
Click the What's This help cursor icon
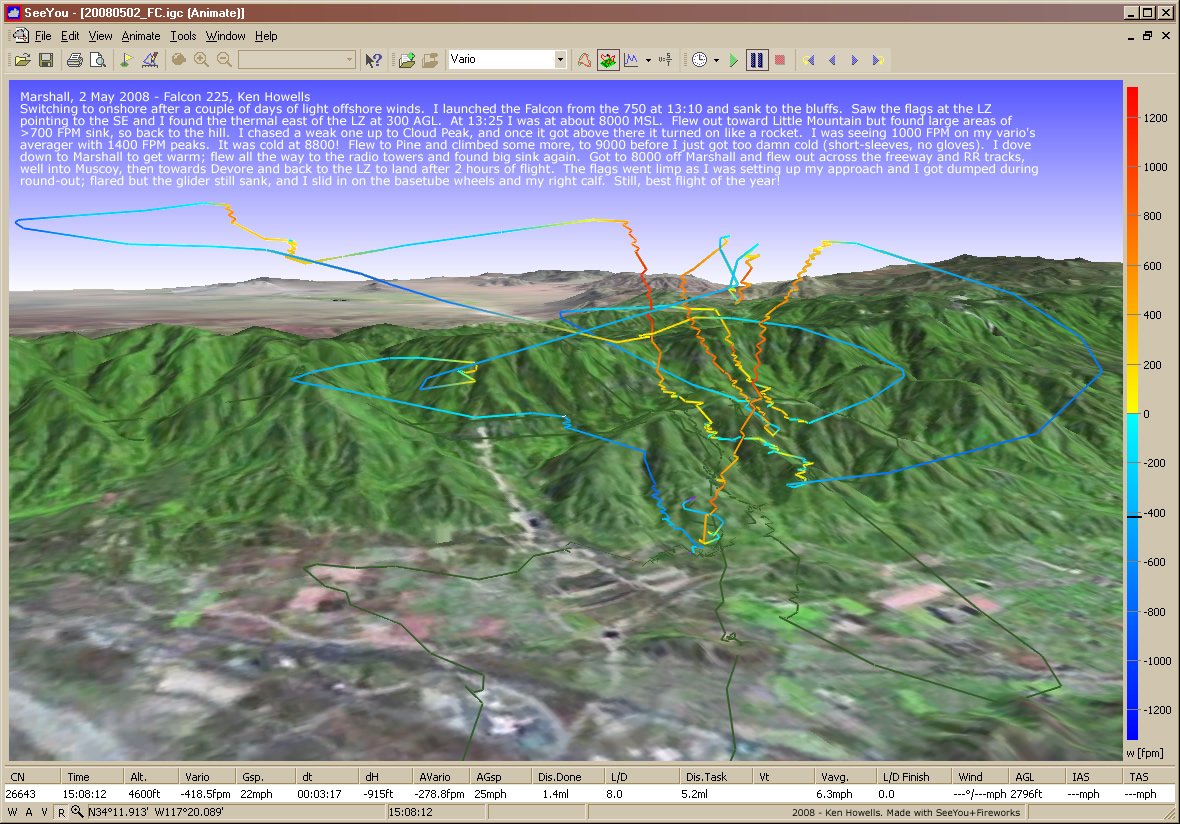tap(373, 60)
